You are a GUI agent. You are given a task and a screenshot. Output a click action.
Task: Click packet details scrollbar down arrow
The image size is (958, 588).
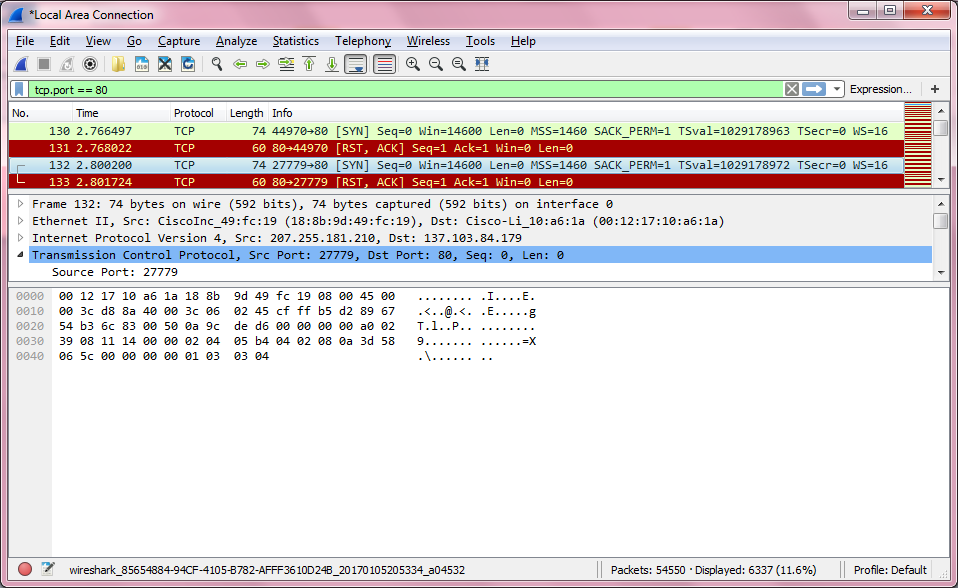pos(941,273)
